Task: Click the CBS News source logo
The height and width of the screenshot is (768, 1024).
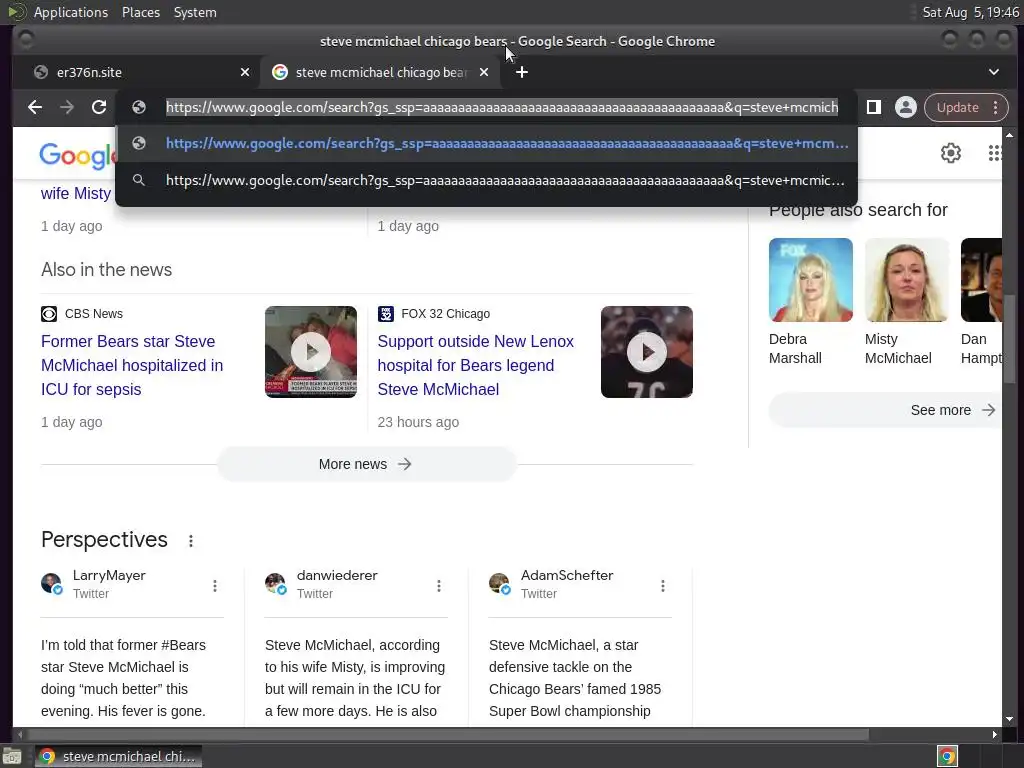Action: click(x=49, y=313)
